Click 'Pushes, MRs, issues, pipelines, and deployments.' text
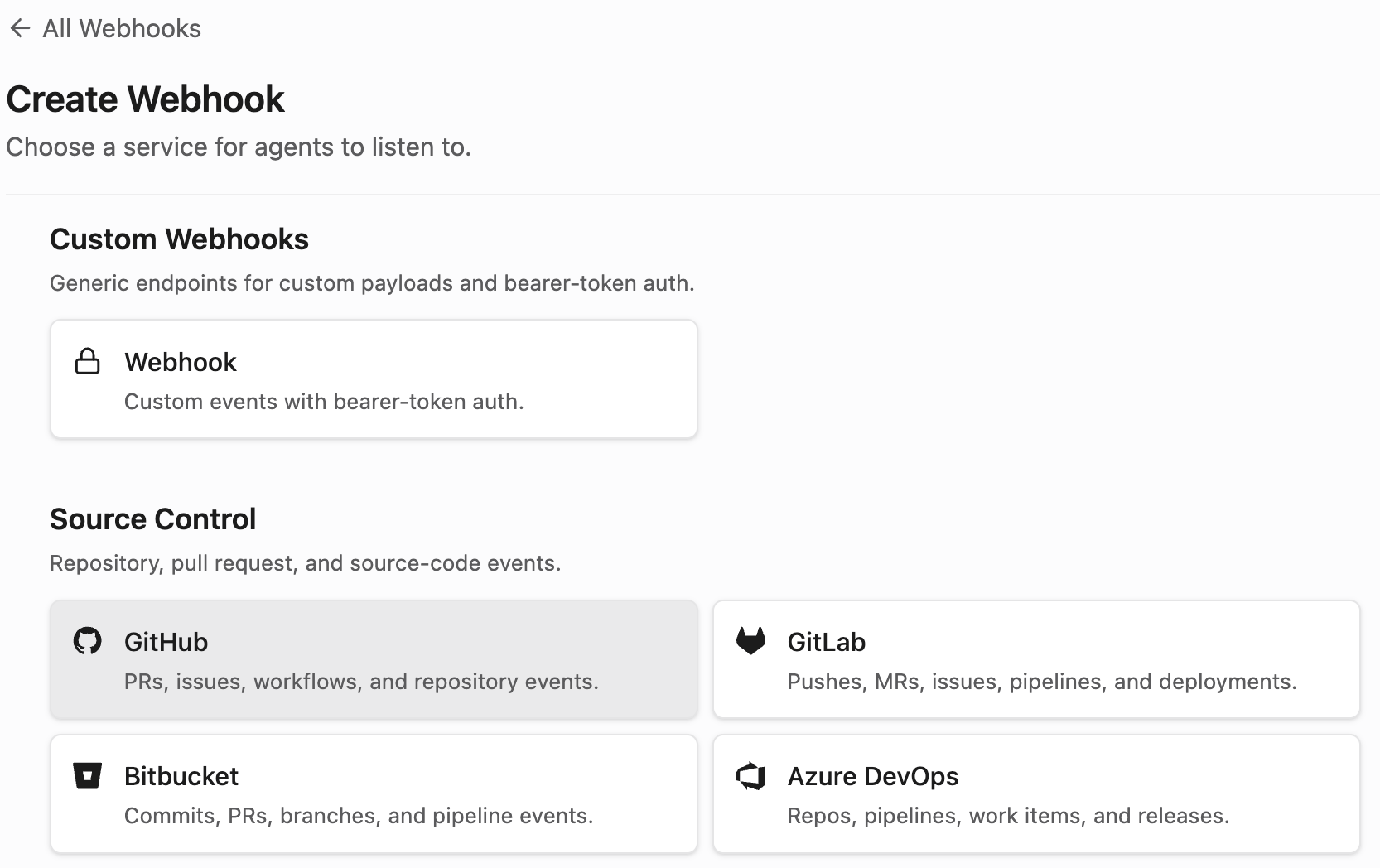Screen dimensions: 1380x868 (1042, 682)
